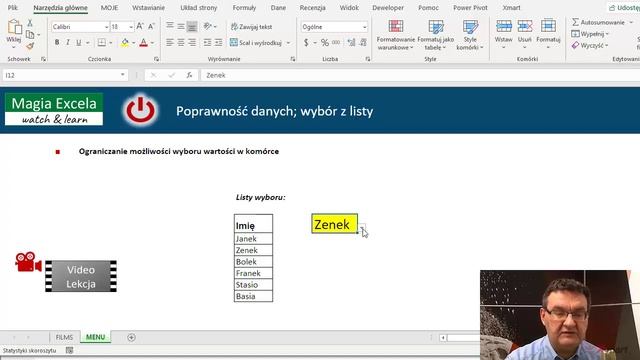Open the Liczba dialog launcher
This screenshot has height=360, width=640.
click(368, 59)
